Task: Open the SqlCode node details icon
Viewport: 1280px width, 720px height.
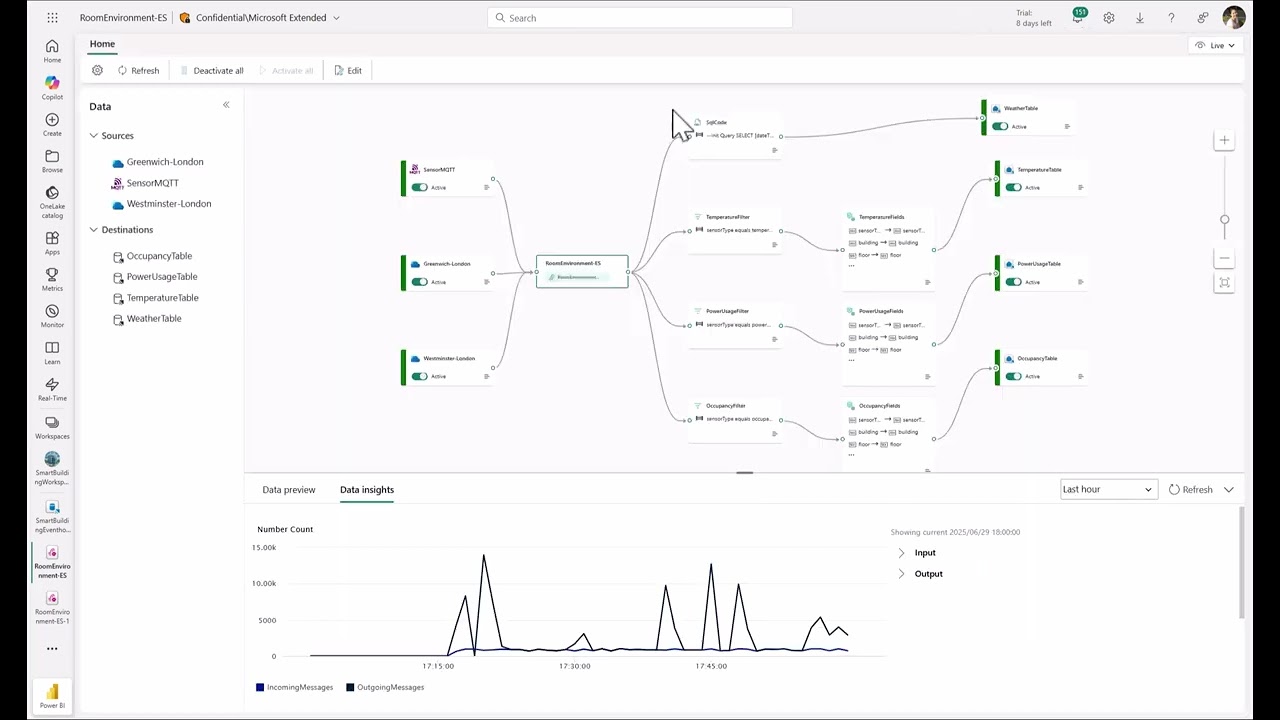Action: 774,150
